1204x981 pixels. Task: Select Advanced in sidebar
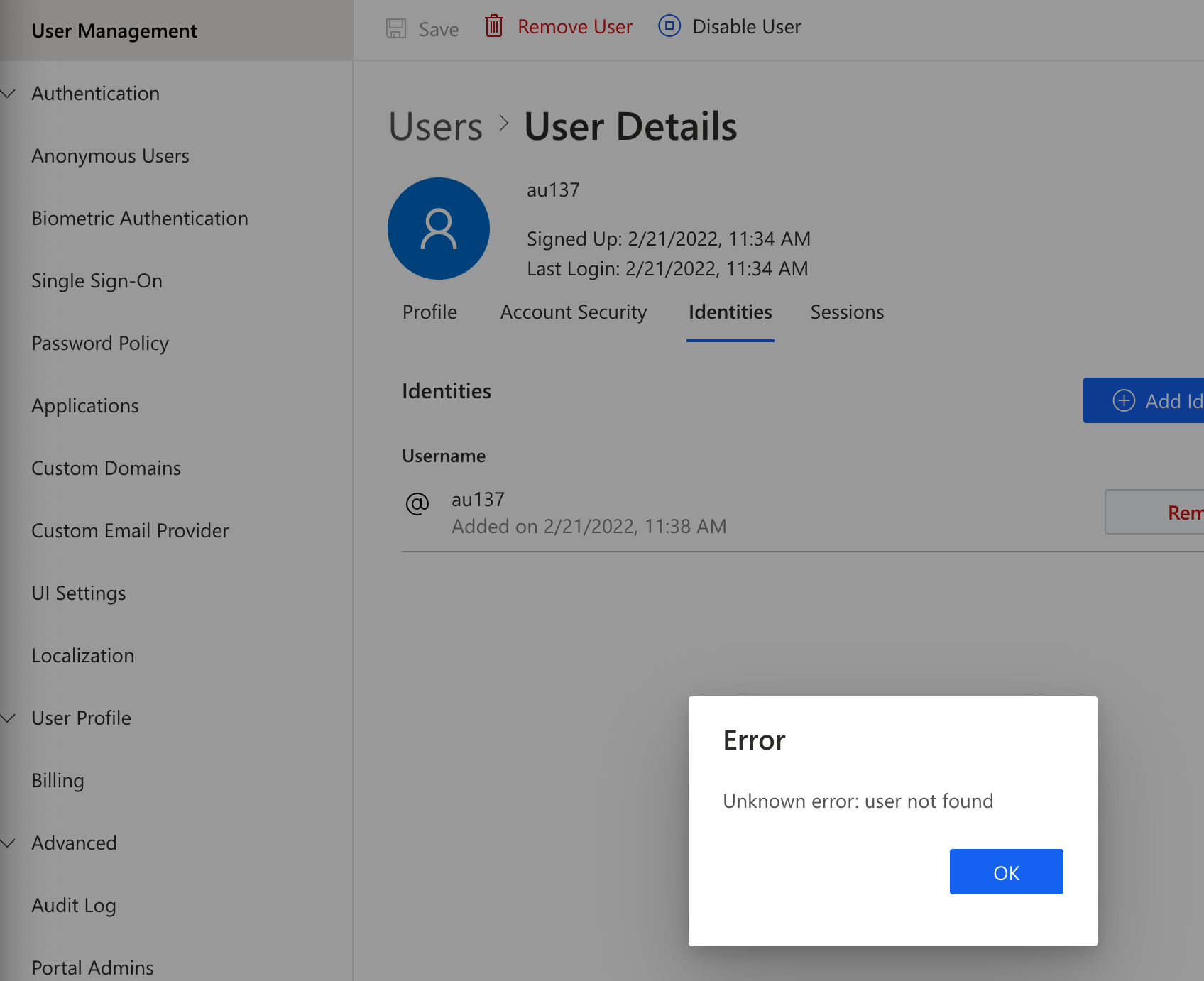[75, 843]
